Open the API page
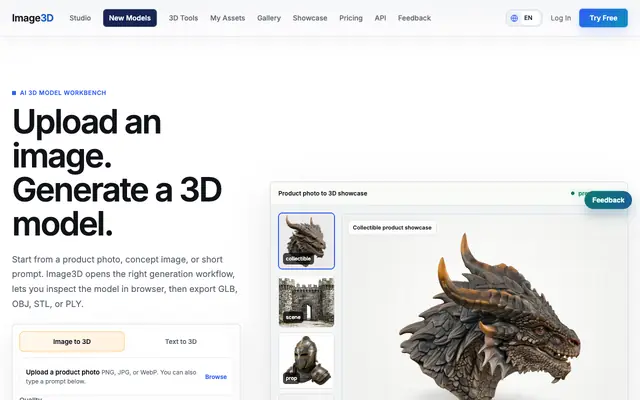Screen dimensions: 640x400 pos(380,18)
